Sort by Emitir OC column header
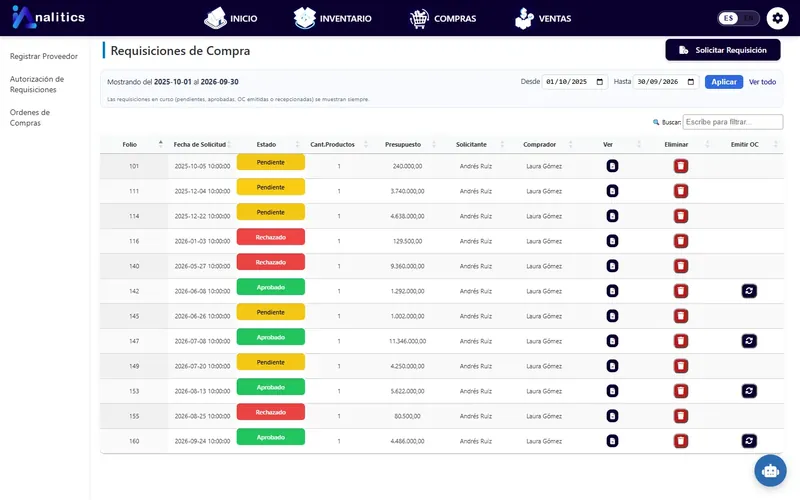The height and width of the screenshot is (500, 800). click(x=749, y=144)
